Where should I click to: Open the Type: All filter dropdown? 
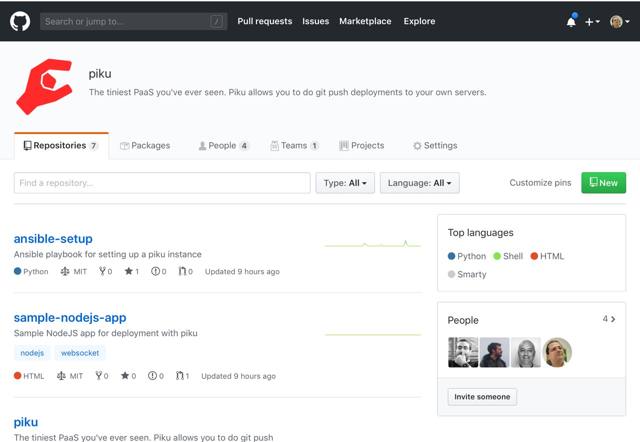pos(345,183)
